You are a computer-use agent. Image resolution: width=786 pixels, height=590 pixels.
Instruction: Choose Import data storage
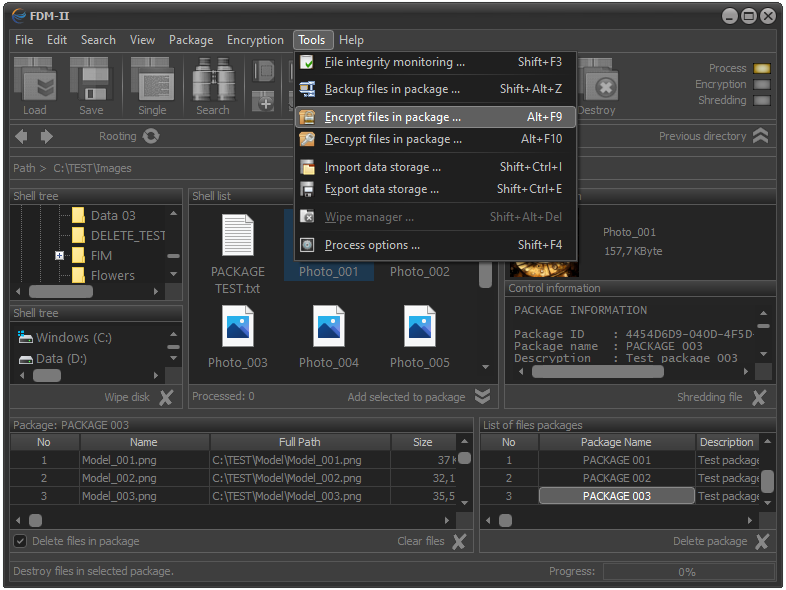(435, 167)
